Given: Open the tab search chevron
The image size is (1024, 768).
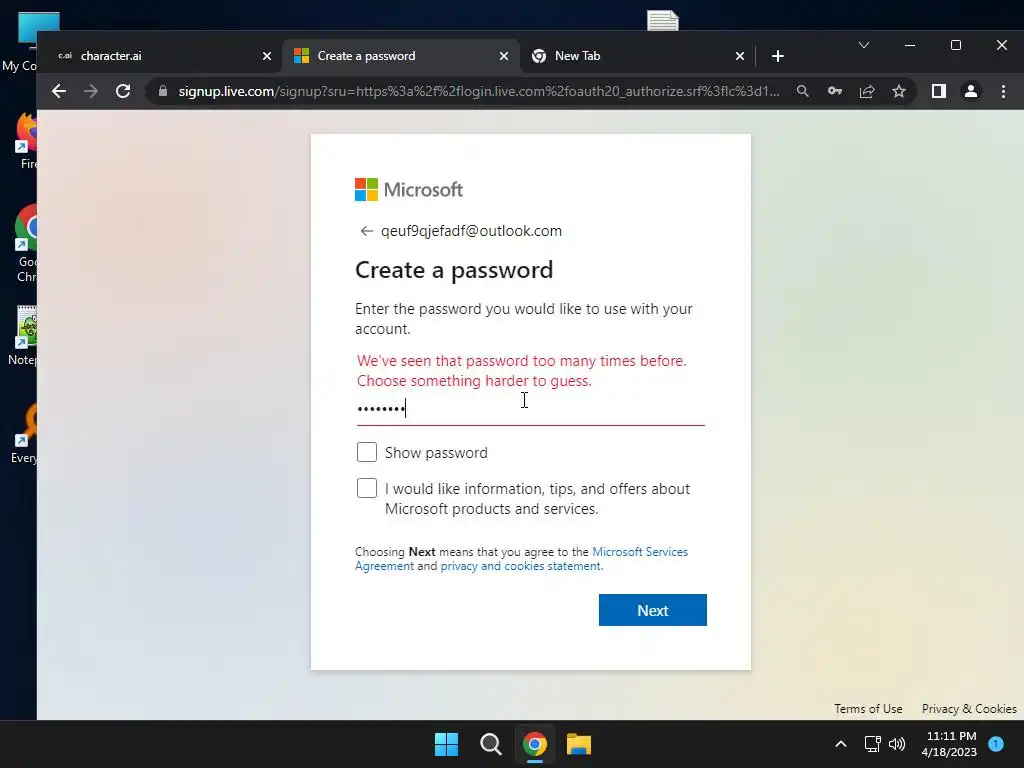Looking at the screenshot, I should [x=863, y=45].
